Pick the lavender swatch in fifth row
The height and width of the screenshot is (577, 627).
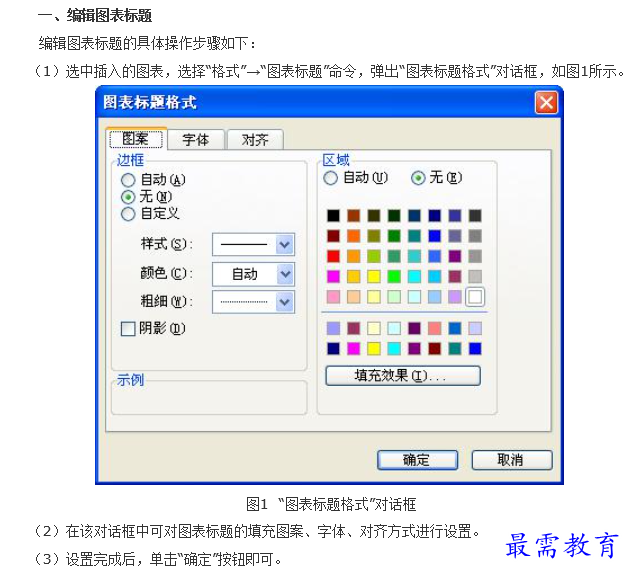[x=455, y=297]
